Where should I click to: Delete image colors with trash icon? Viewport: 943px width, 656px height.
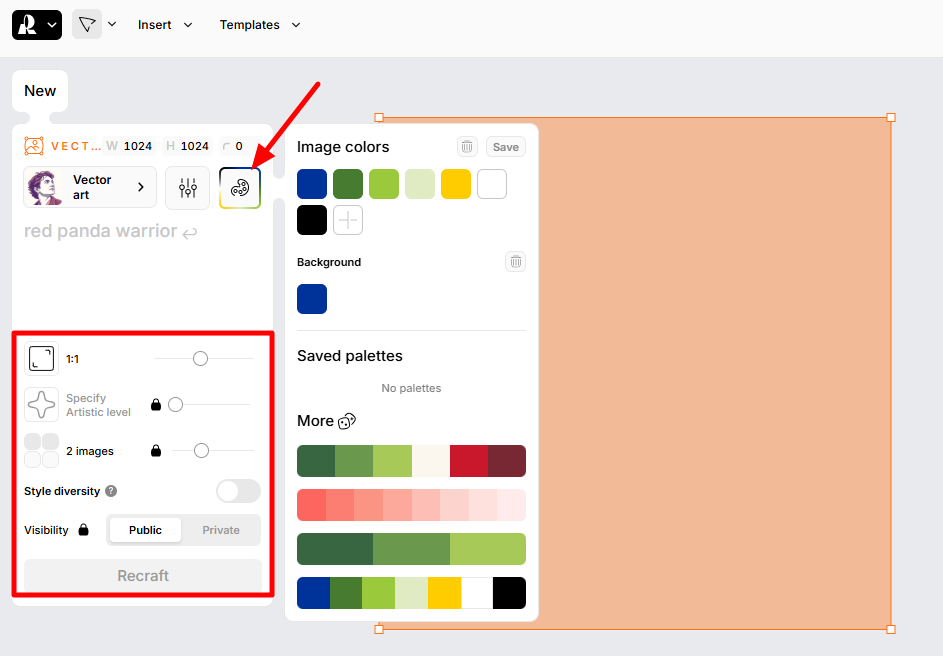click(x=467, y=147)
